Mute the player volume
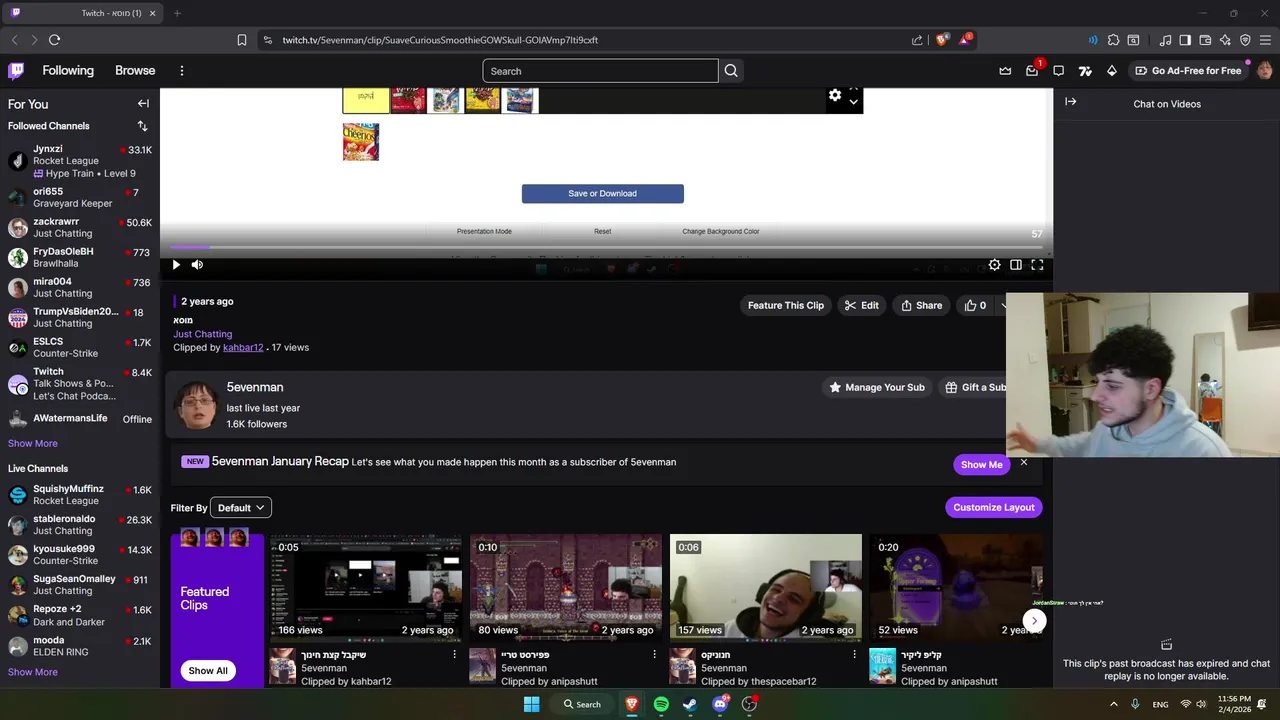The height and width of the screenshot is (720, 1280). point(197,265)
